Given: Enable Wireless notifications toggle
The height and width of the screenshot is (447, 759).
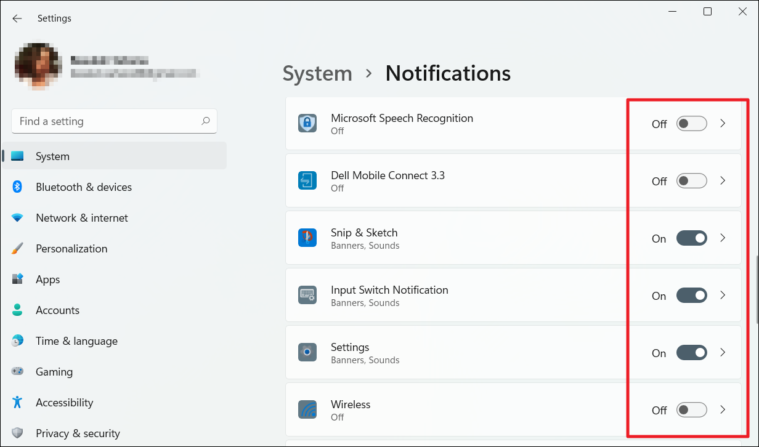Looking at the screenshot, I should coord(691,410).
